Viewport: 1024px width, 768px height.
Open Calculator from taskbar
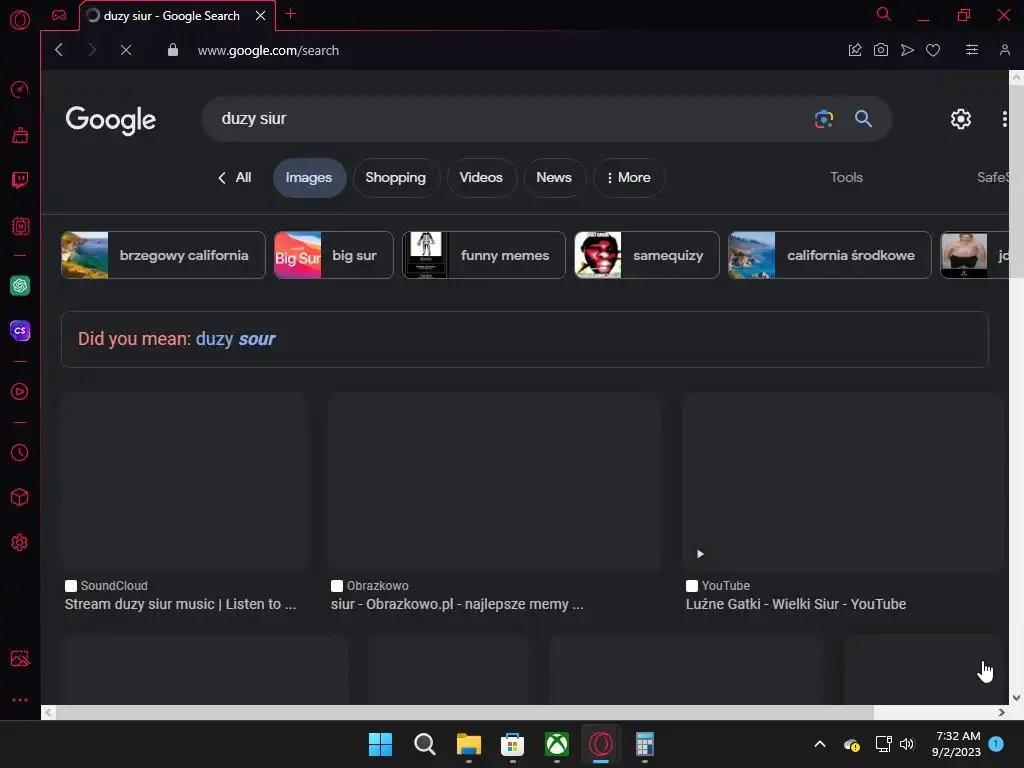(x=645, y=744)
